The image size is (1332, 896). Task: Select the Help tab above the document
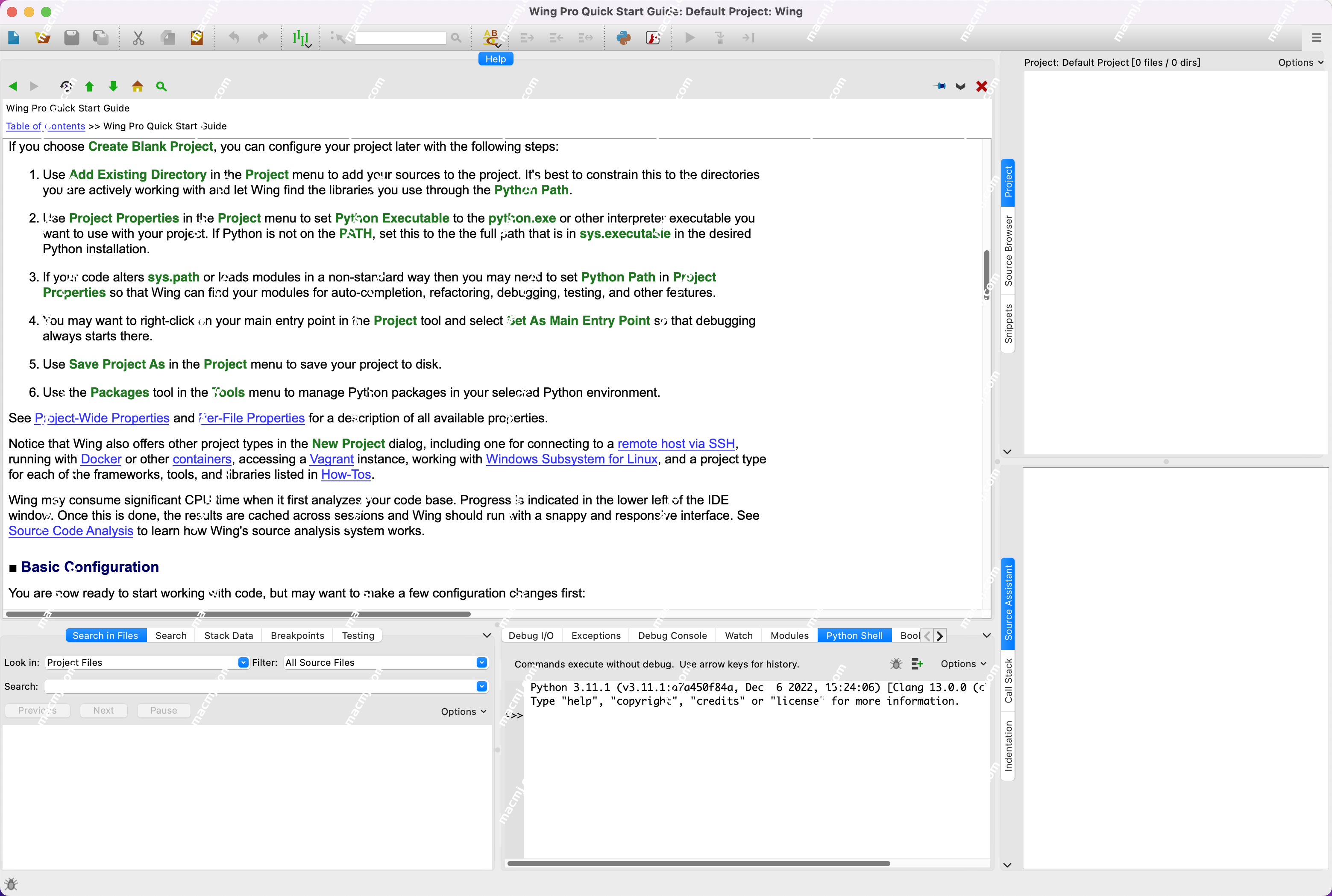496,59
